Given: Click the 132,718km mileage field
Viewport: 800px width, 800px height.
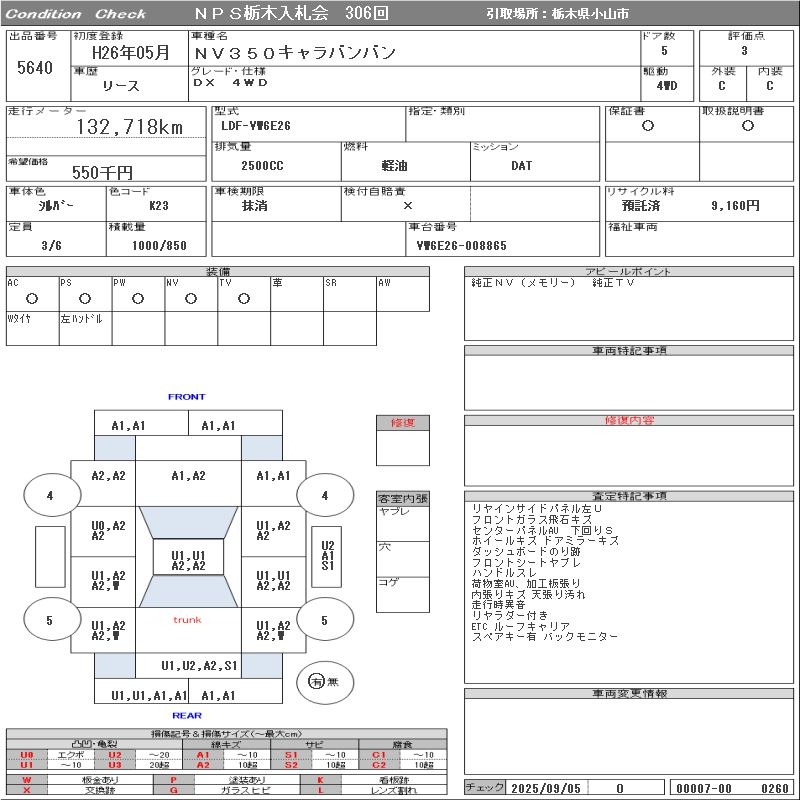Looking at the screenshot, I should 106,127.
